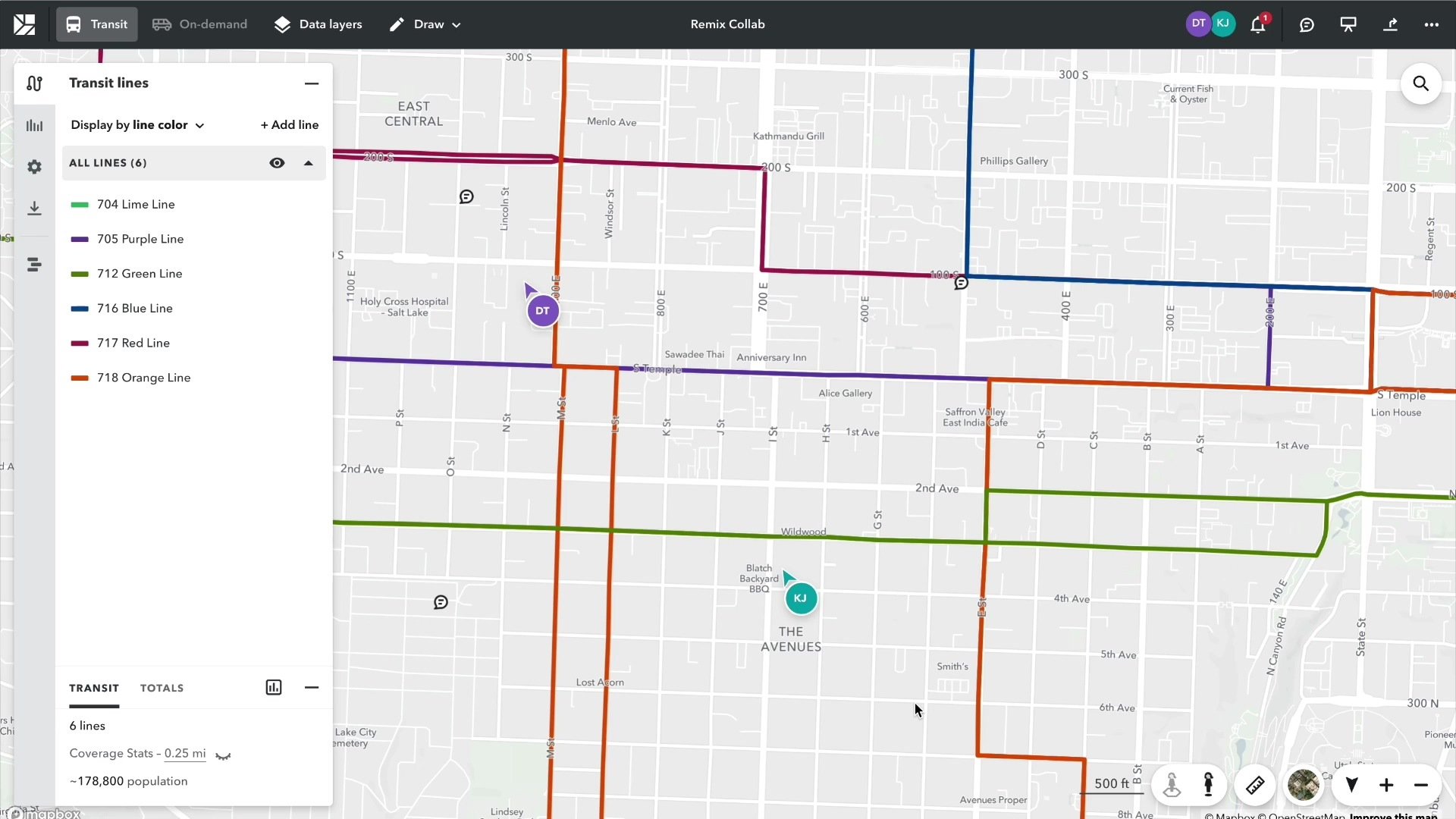Image resolution: width=1456 pixels, height=819 pixels.
Task: Click the comment marker near 100 S
Action: [961, 283]
